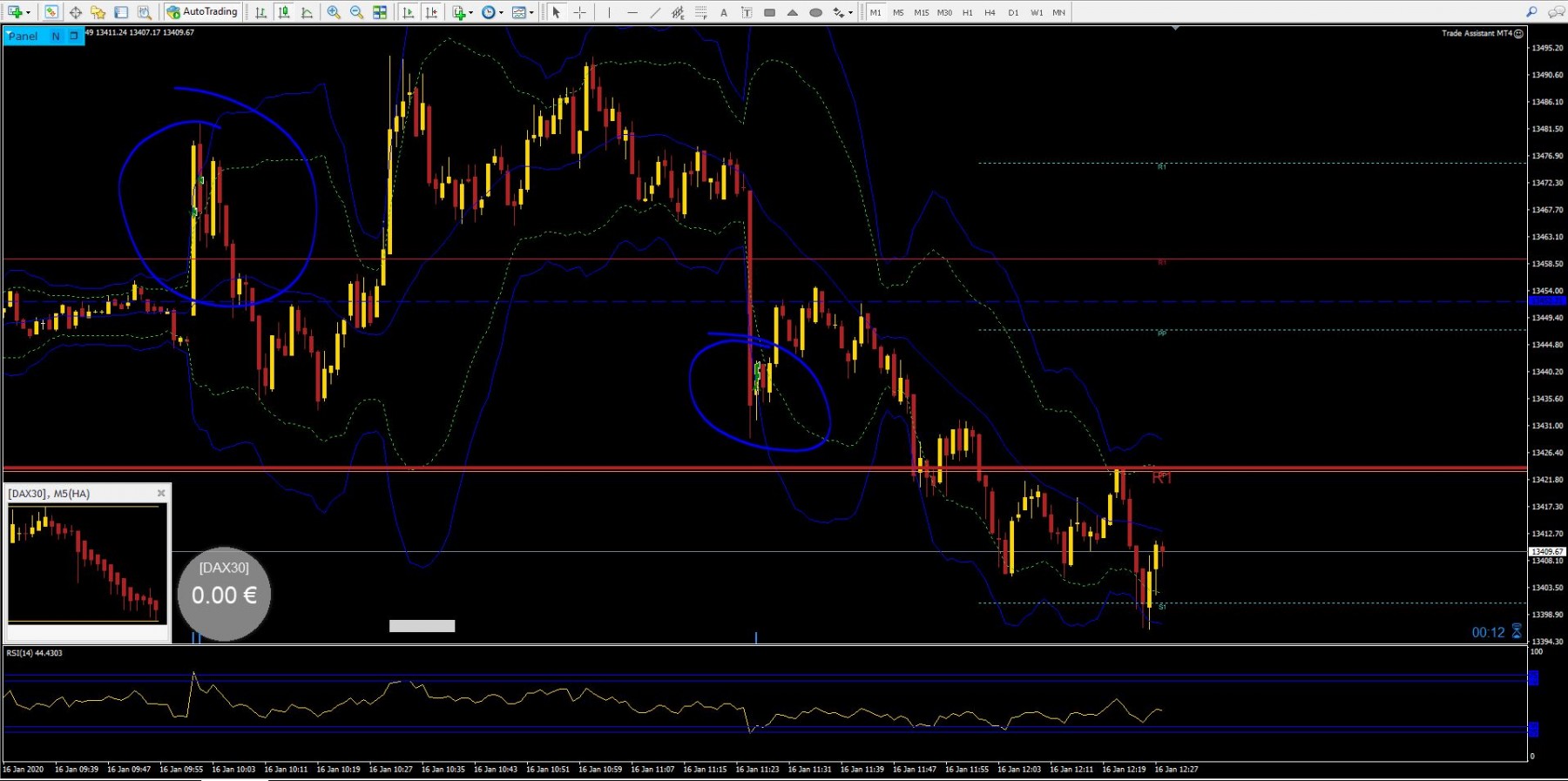Screen dimensions: 1568x781
Task: Switch to M1 timeframe
Action: pos(875,12)
